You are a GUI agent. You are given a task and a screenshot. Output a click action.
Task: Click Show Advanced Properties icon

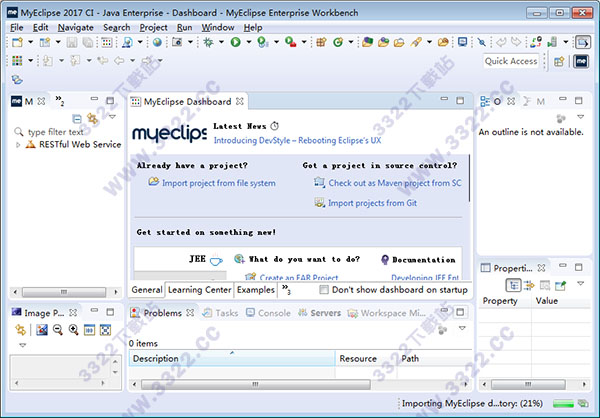[x=529, y=285]
